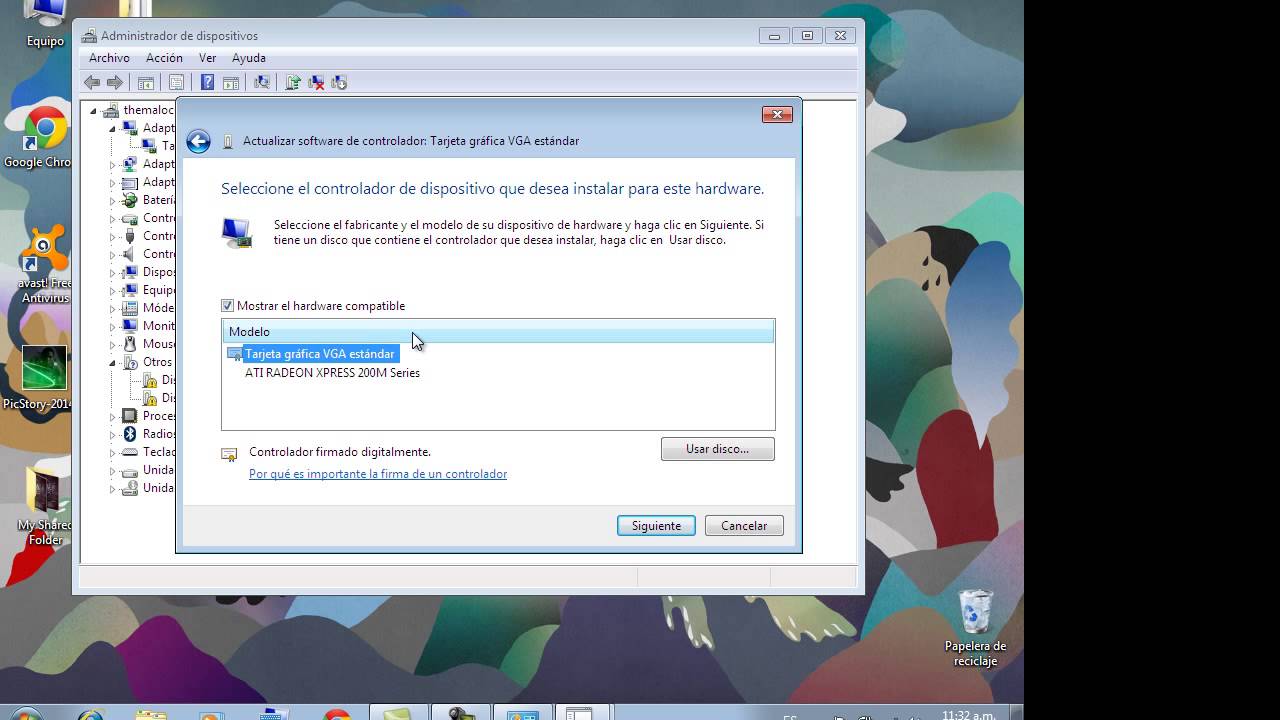Select the Otros dispositivos question-mark icon
This screenshot has width=1280, height=720.
coord(129,362)
